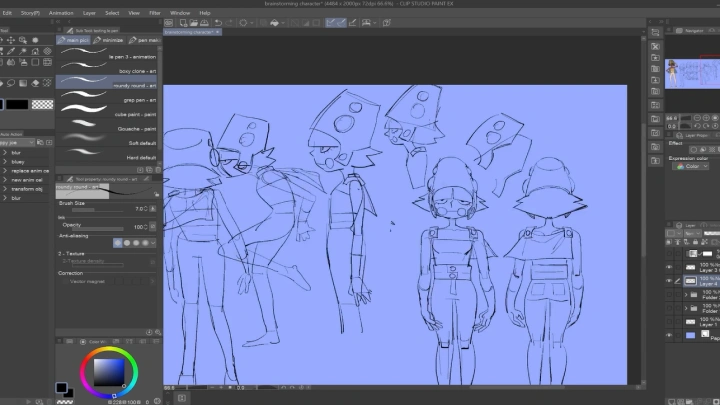
Task: Click zoom in in Navigator panel
Action: 706,118
